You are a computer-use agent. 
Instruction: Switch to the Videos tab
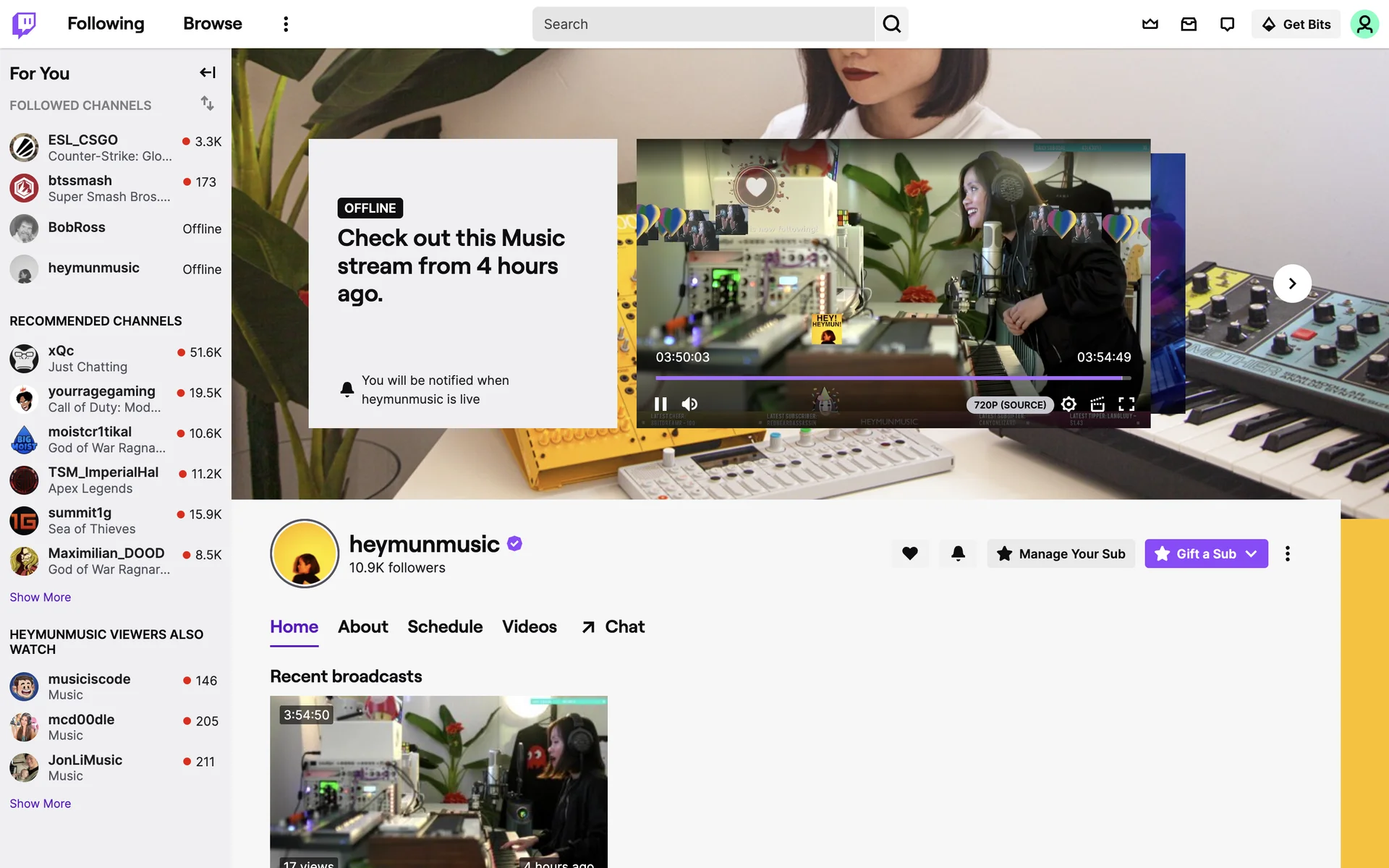(x=529, y=626)
